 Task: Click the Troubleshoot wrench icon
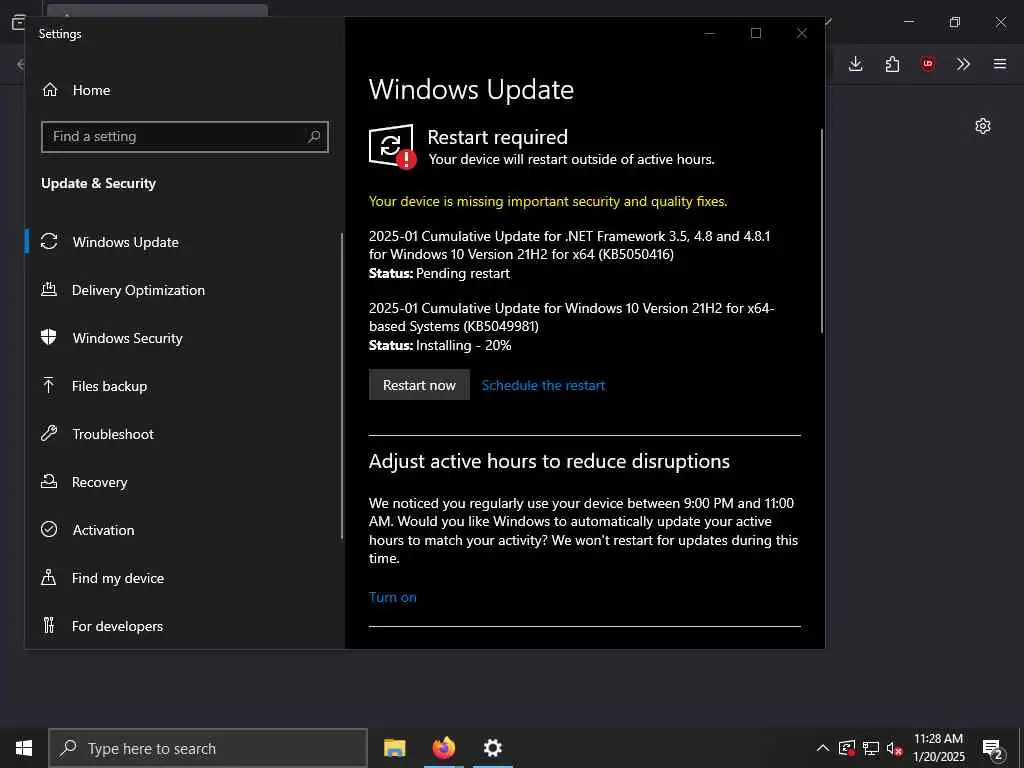pyautogui.click(x=49, y=433)
